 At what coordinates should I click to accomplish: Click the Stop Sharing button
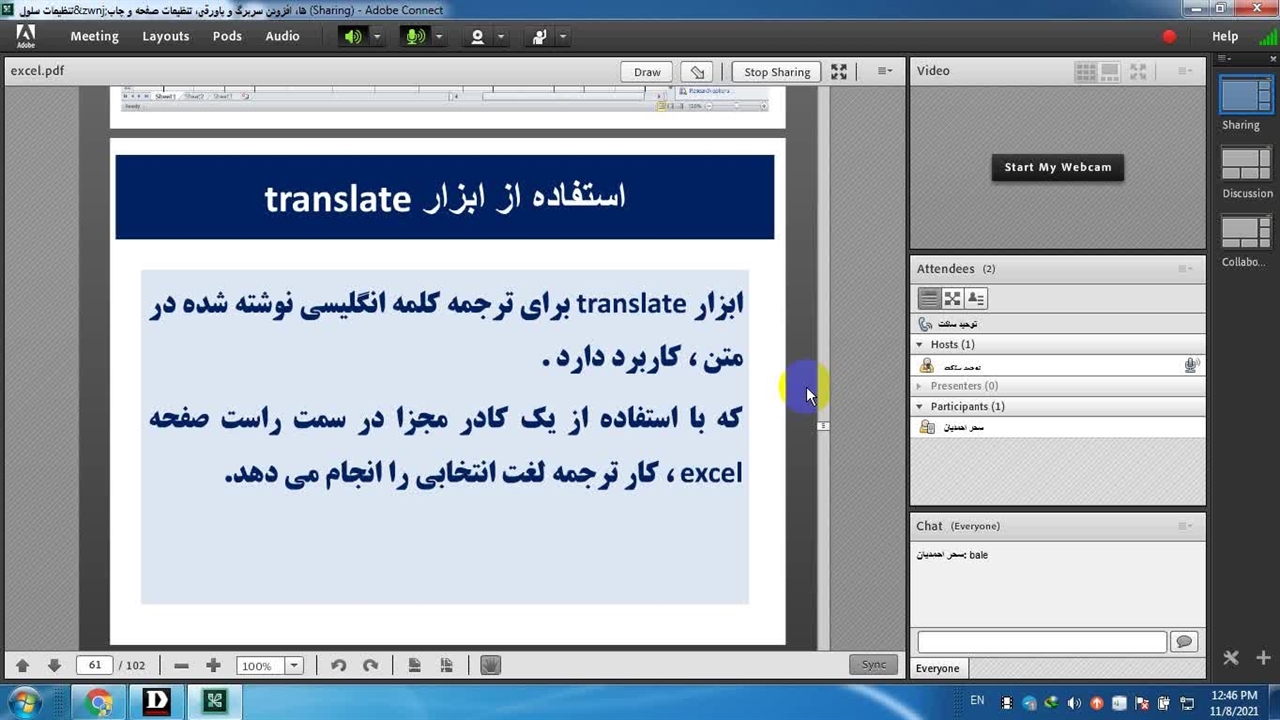click(776, 72)
